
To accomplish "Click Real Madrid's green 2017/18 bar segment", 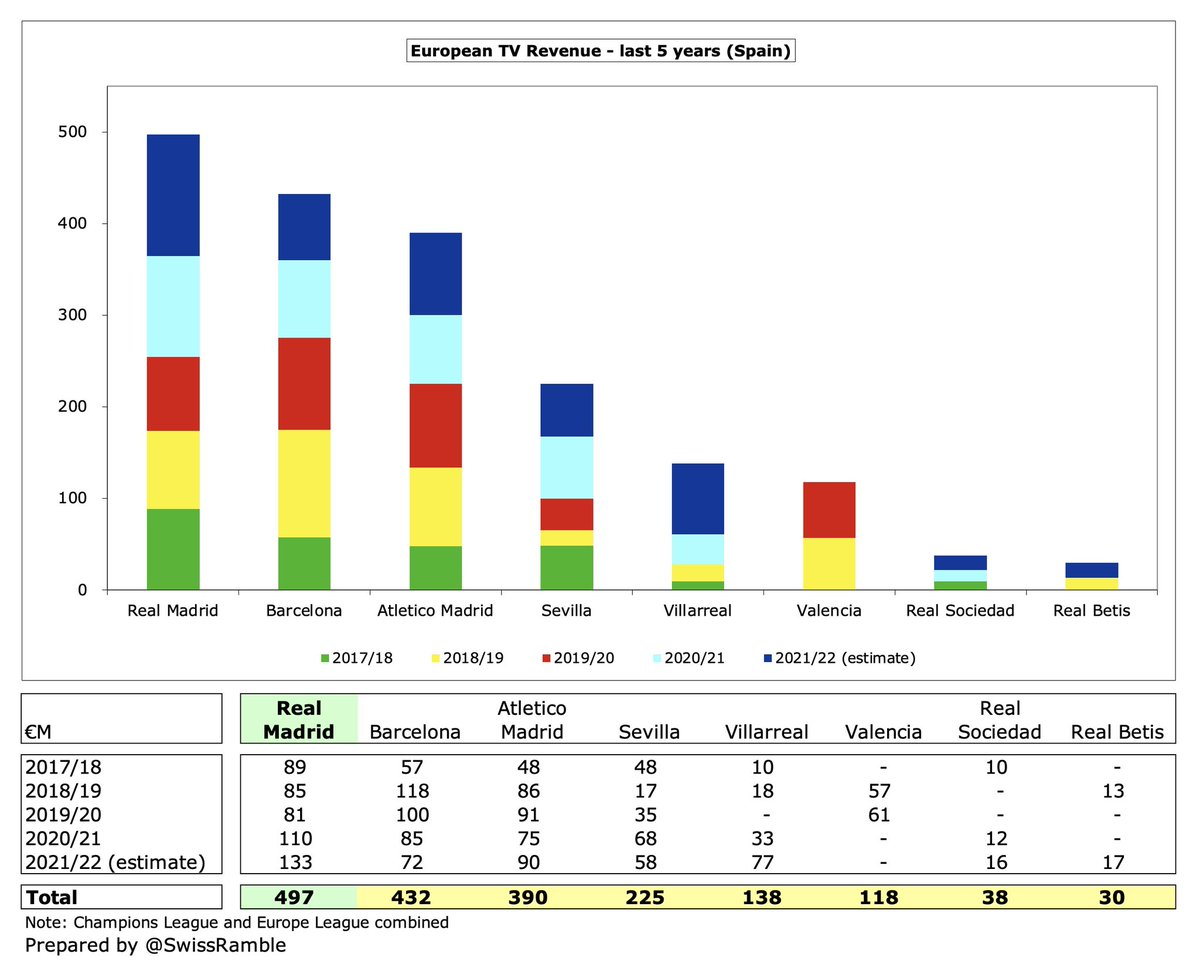I will (x=173, y=549).
